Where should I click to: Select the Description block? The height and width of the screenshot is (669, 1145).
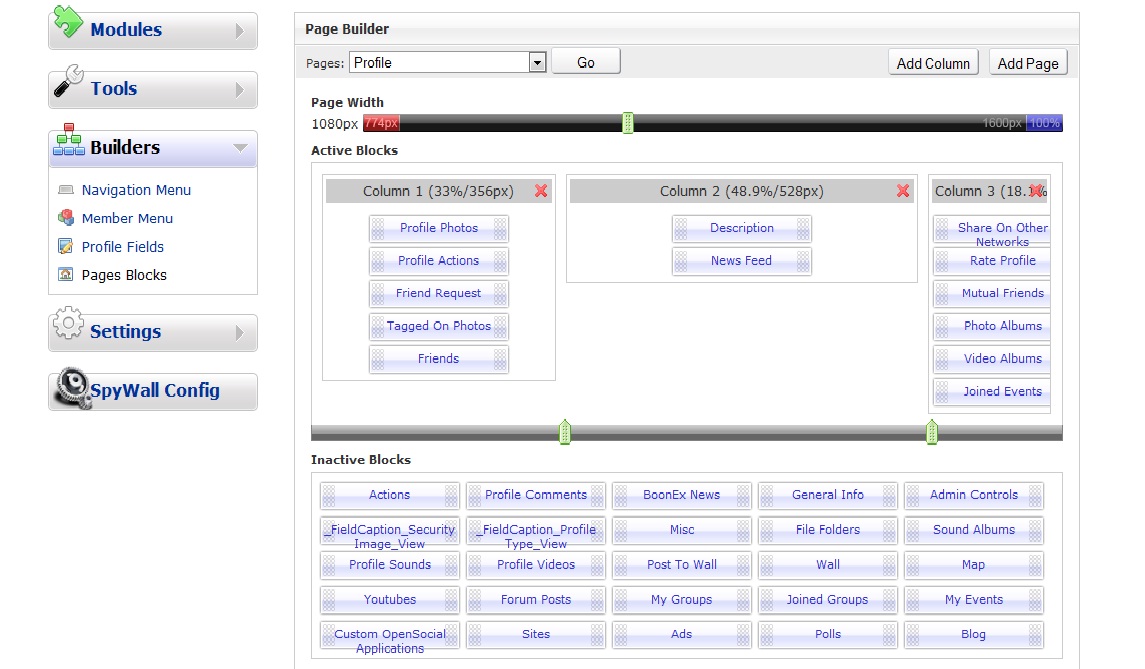click(x=741, y=228)
